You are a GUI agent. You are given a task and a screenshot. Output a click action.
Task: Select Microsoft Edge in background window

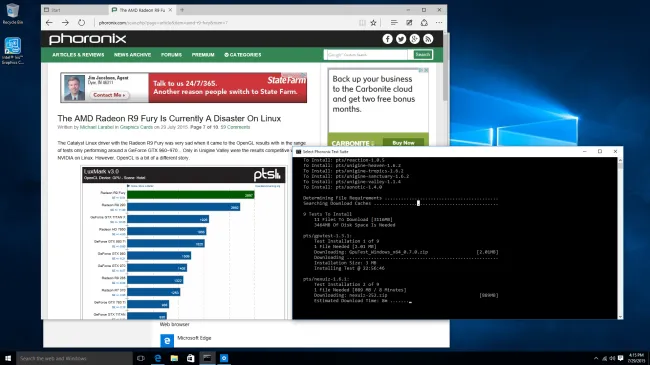(186, 340)
